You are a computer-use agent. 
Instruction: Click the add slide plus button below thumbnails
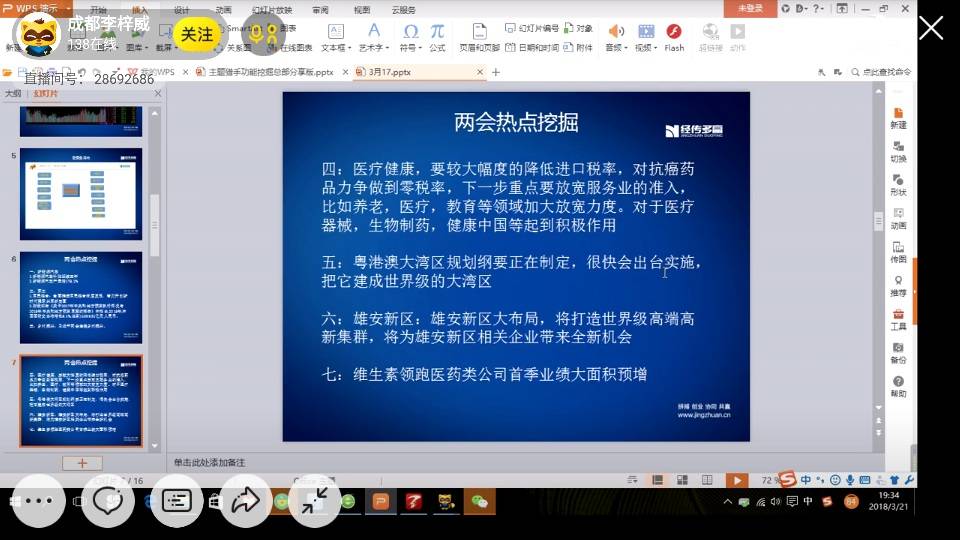(82, 463)
